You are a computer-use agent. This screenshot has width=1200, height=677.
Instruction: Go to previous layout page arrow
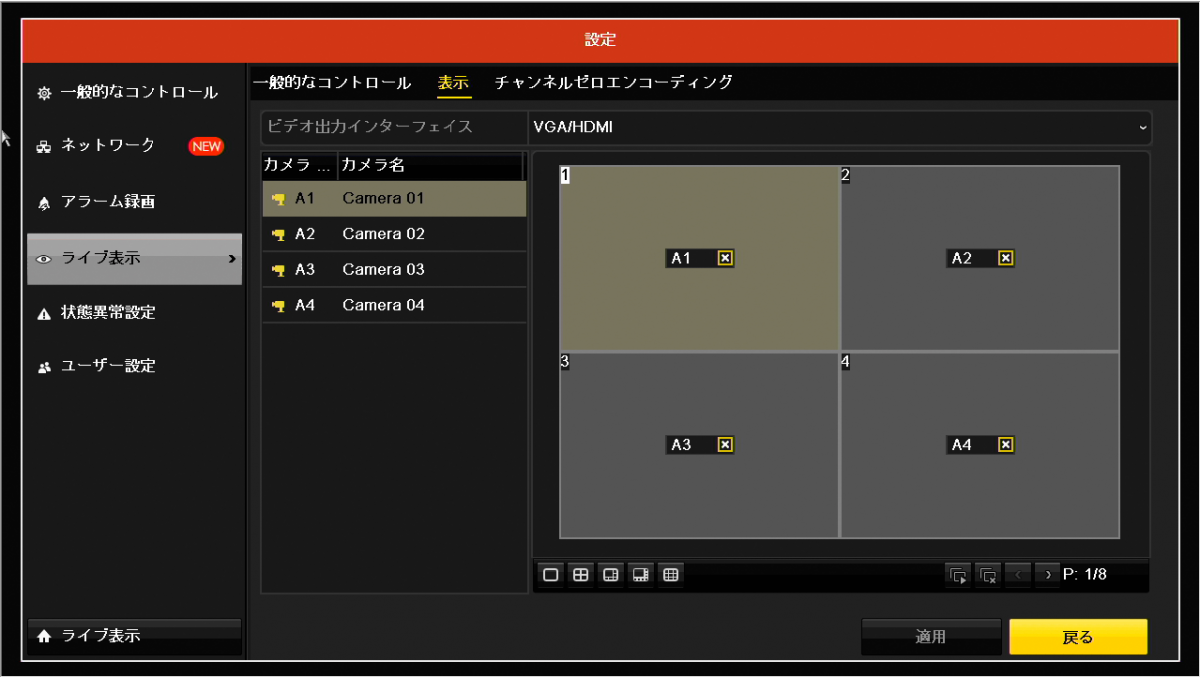(1017, 575)
